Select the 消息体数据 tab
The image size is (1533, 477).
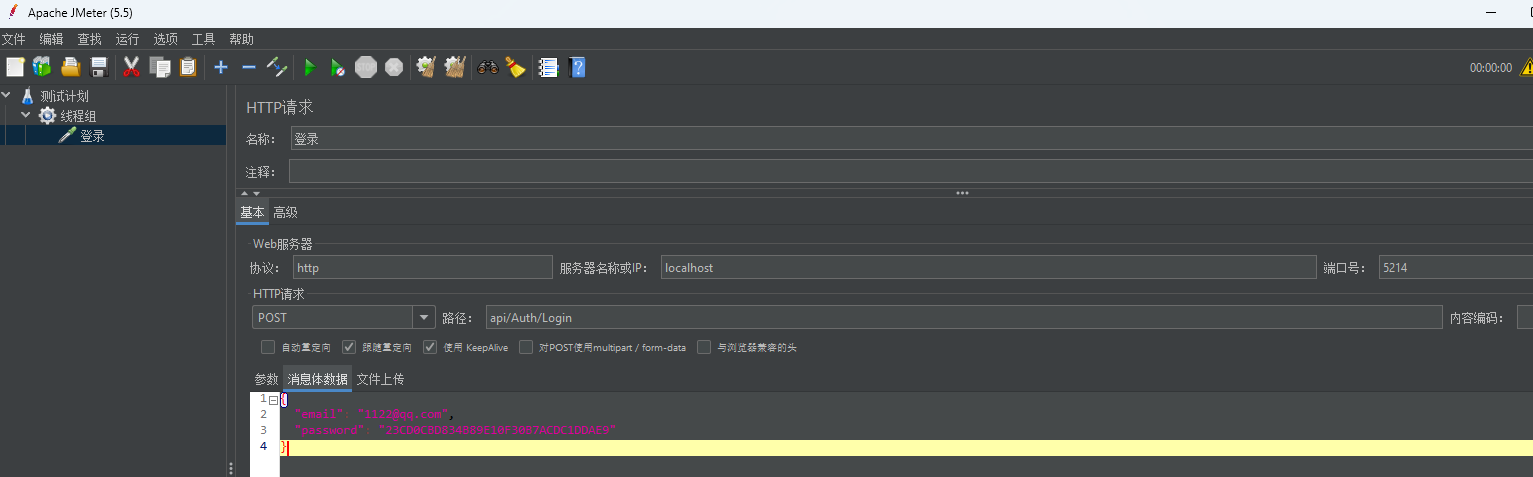(318, 379)
